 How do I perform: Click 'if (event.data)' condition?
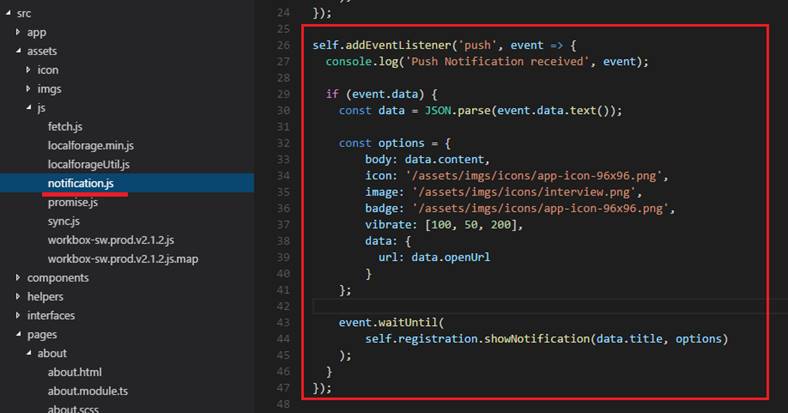coord(381,94)
